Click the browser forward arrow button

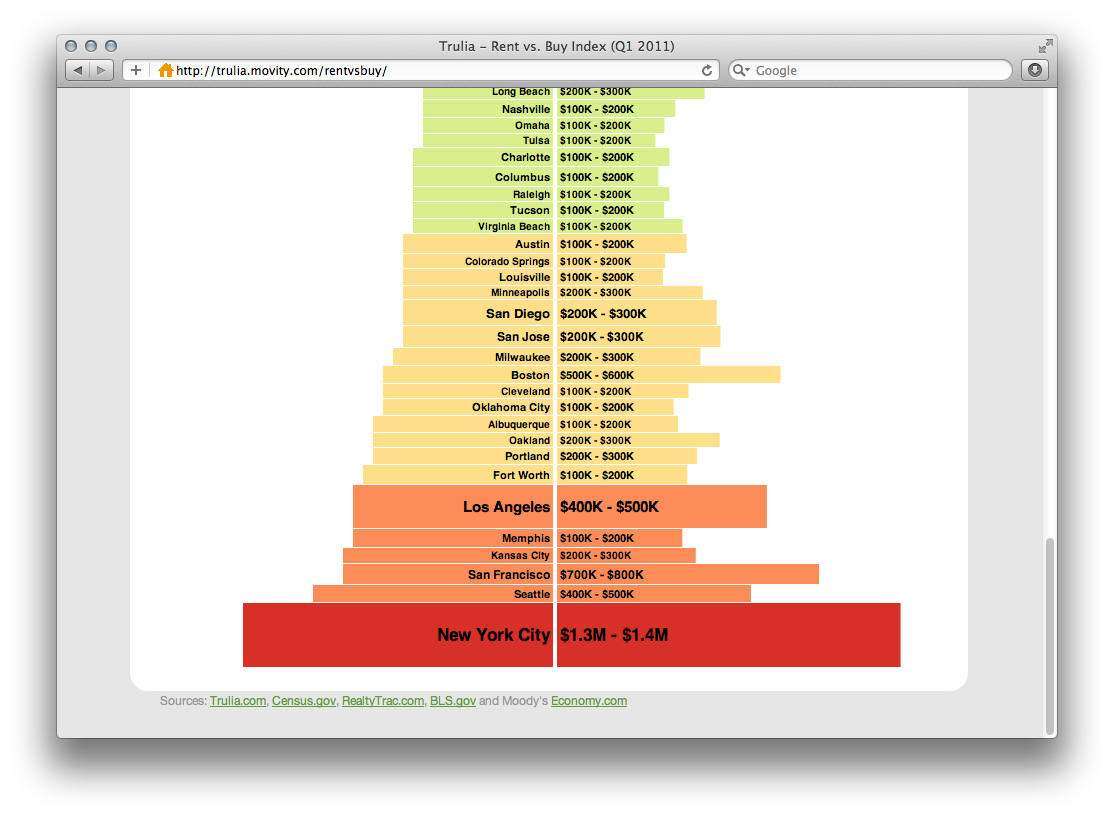[x=102, y=70]
